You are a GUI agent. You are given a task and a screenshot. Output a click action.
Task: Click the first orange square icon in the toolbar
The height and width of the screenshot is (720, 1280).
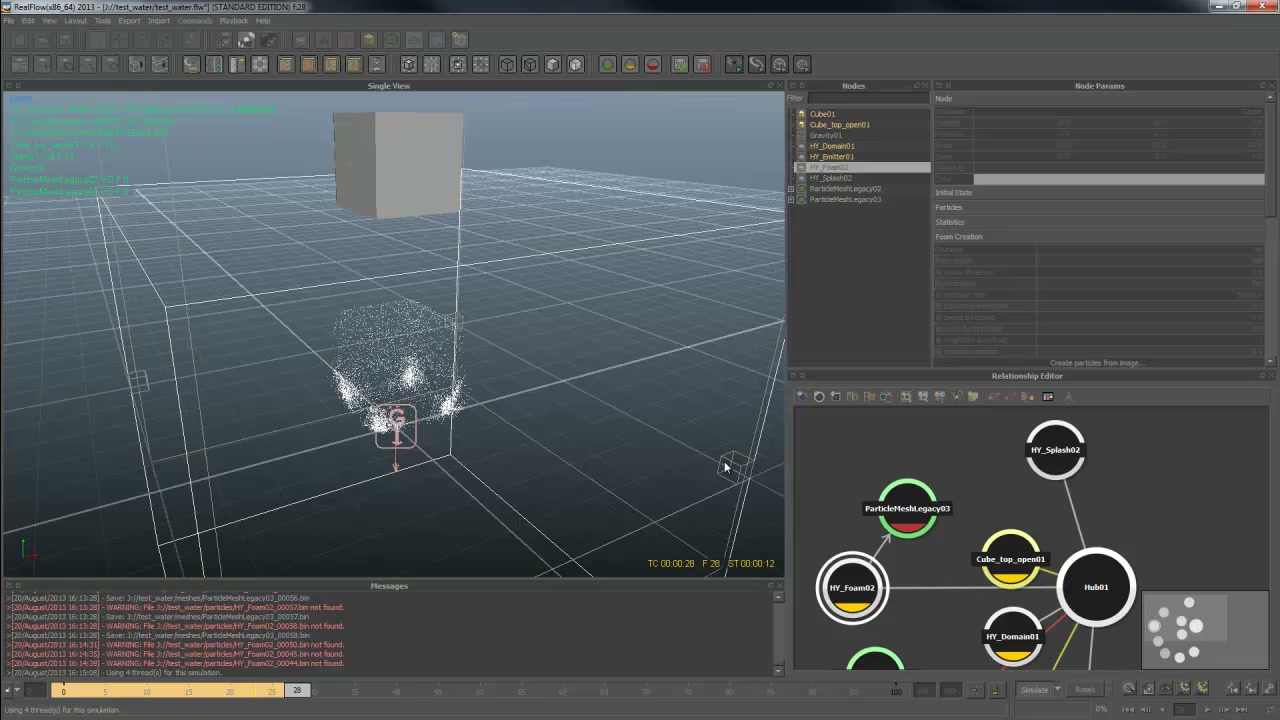286,64
